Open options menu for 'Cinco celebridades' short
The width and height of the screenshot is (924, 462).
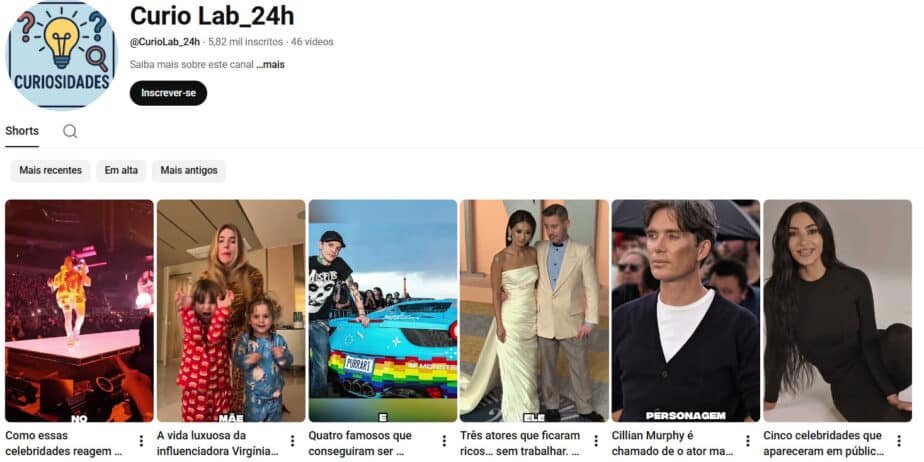click(x=899, y=441)
